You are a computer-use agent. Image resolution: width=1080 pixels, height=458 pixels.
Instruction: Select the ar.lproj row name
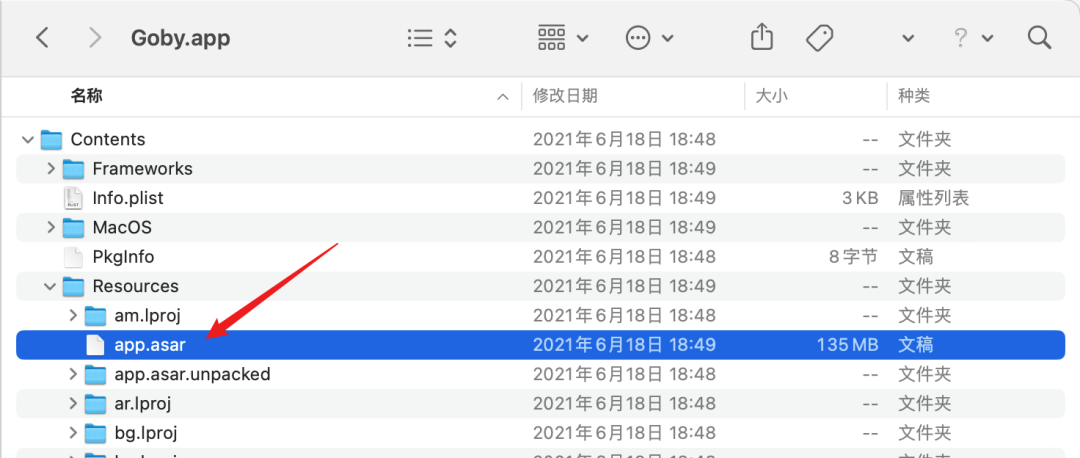tap(143, 404)
